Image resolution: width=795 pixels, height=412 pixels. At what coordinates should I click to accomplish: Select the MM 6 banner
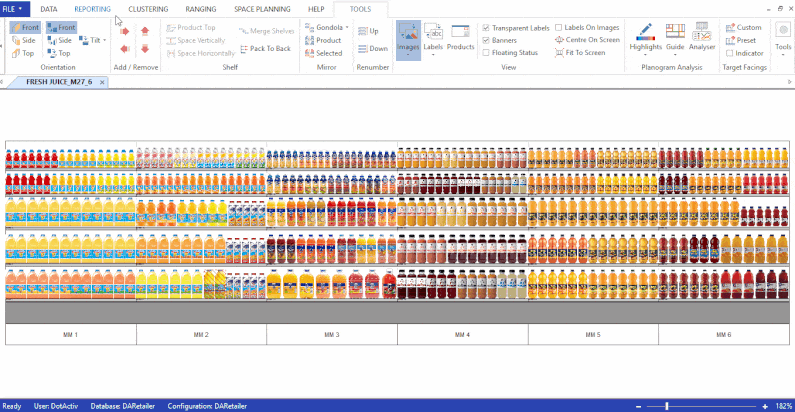click(724, 335)
